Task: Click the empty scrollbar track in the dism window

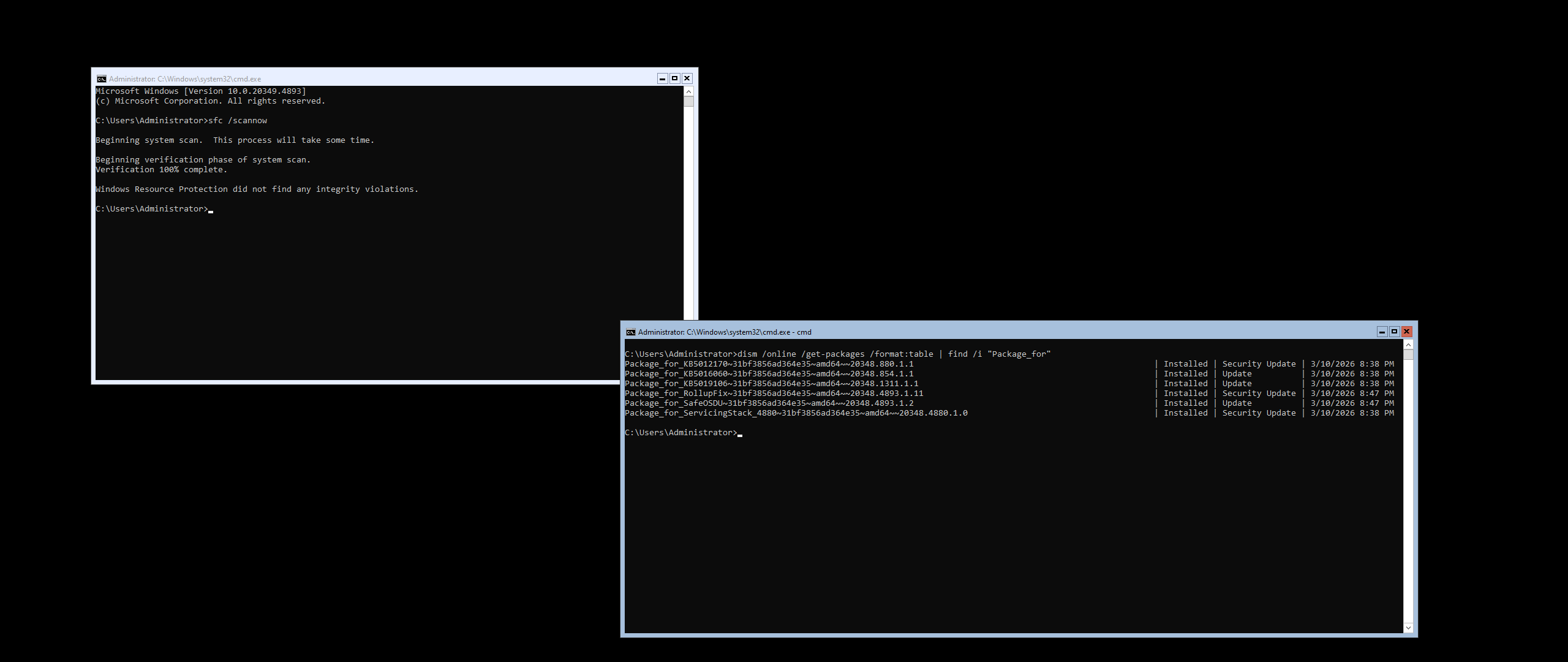Action: tap(1408, 490)
